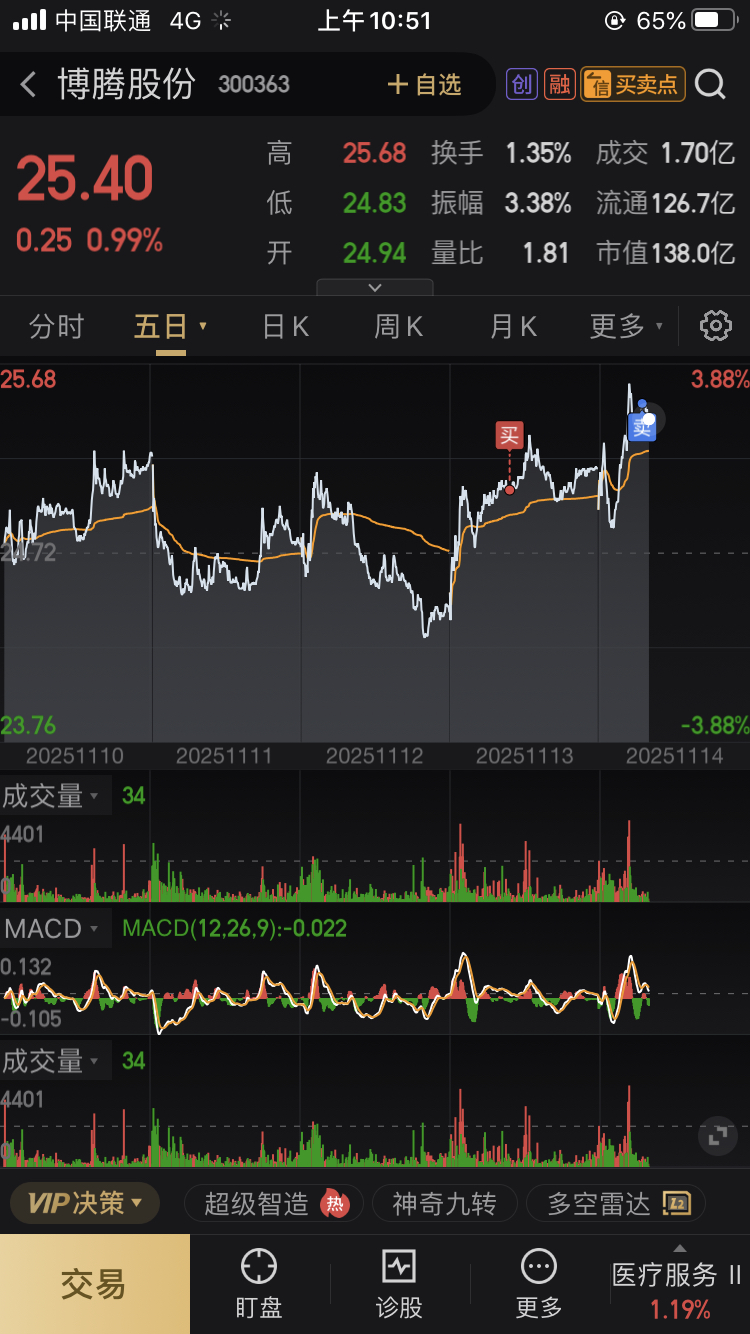The image size is (750, 1334).
Task: Tap the 20251112 date label
Action: 374,756
